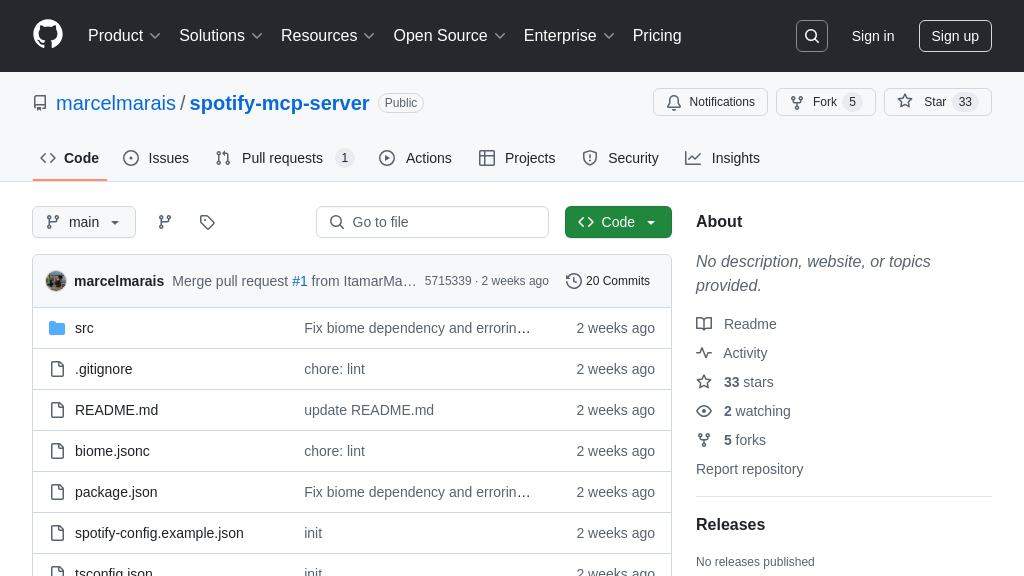Viewport: 1024px width, 576px height.
Task: Open the Projects tab
Action: (x=517, y=158)
